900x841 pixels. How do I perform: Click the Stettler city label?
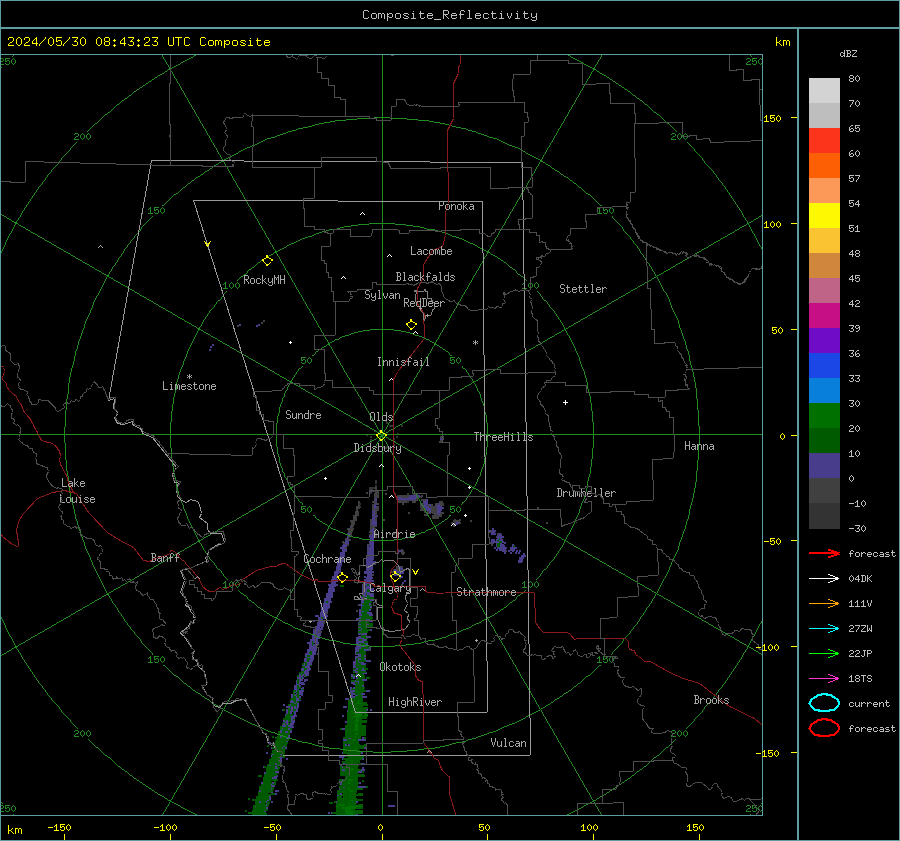coord(583,289)
